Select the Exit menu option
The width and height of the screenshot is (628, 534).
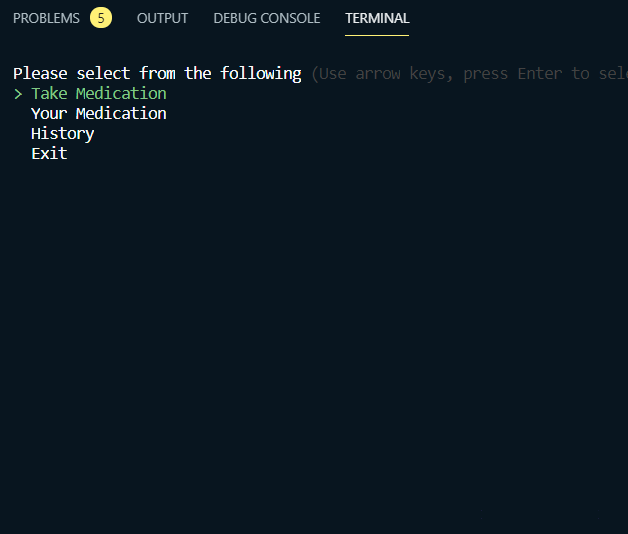tap(49, 154)
